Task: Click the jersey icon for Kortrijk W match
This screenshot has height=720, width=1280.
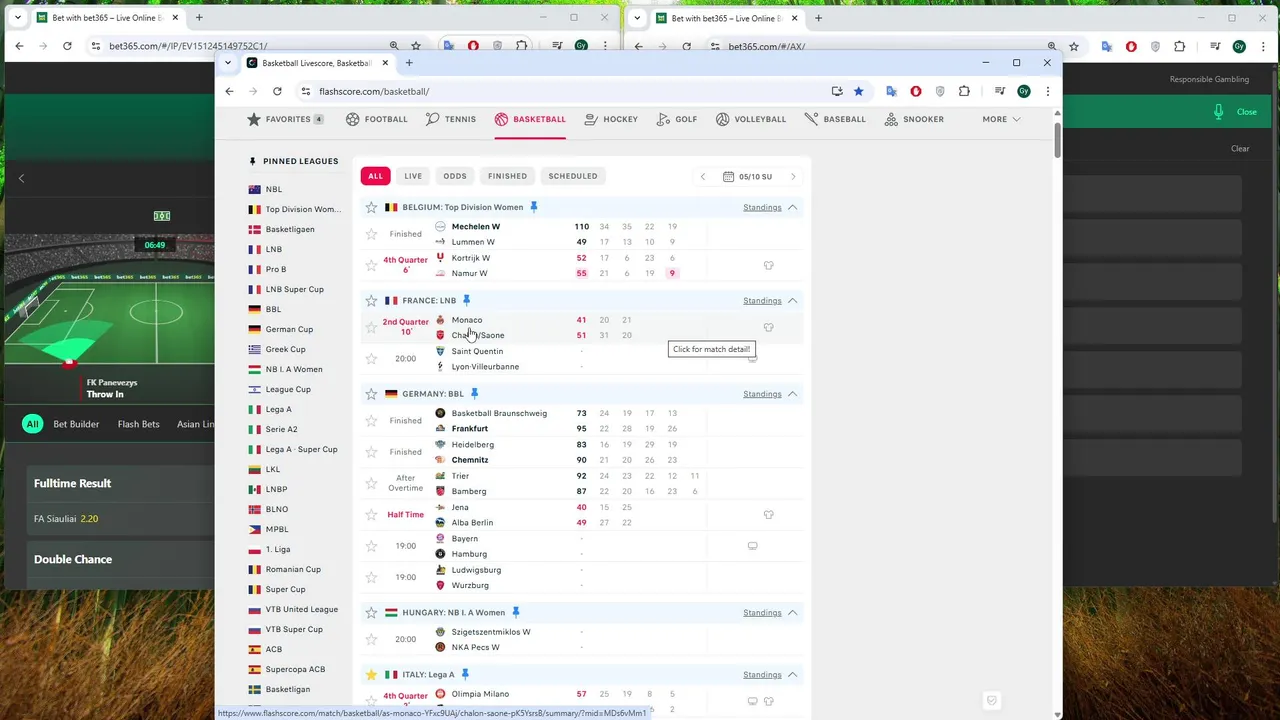Action: coord(769,266)
